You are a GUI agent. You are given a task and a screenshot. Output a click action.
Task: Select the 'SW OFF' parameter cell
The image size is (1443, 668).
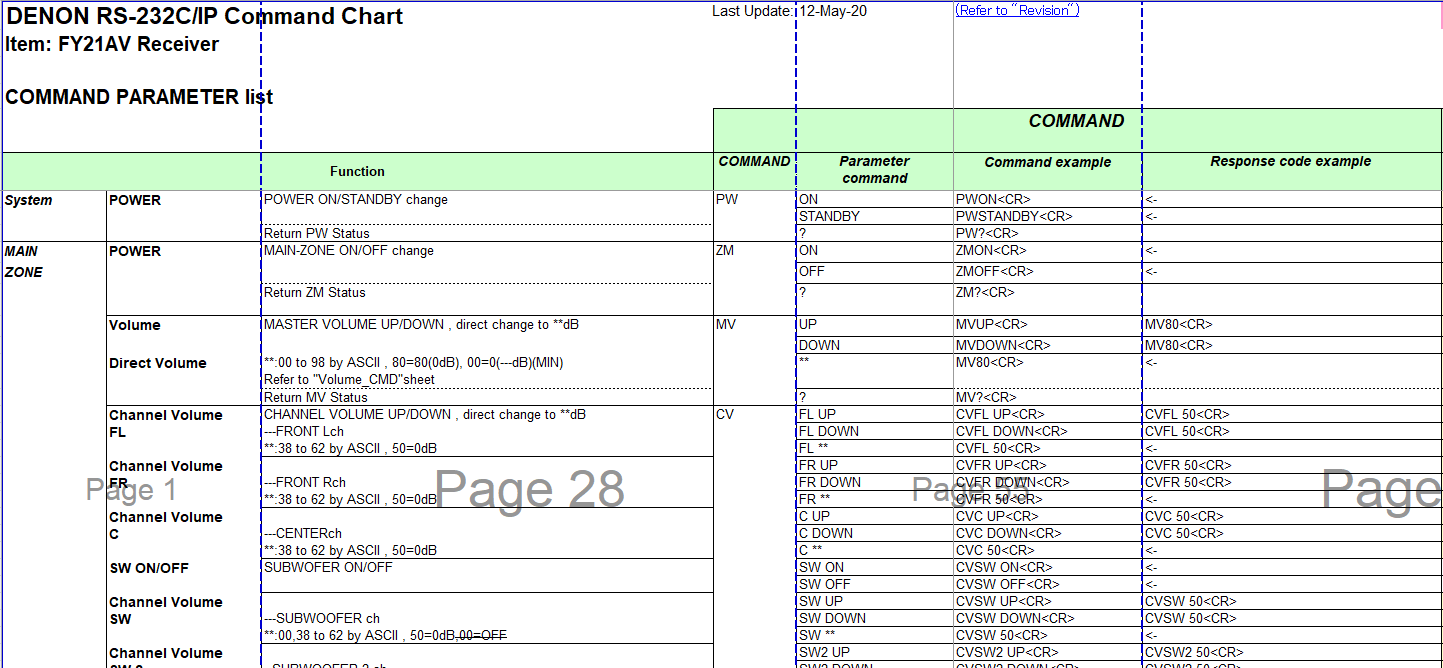tap(874, 584)
